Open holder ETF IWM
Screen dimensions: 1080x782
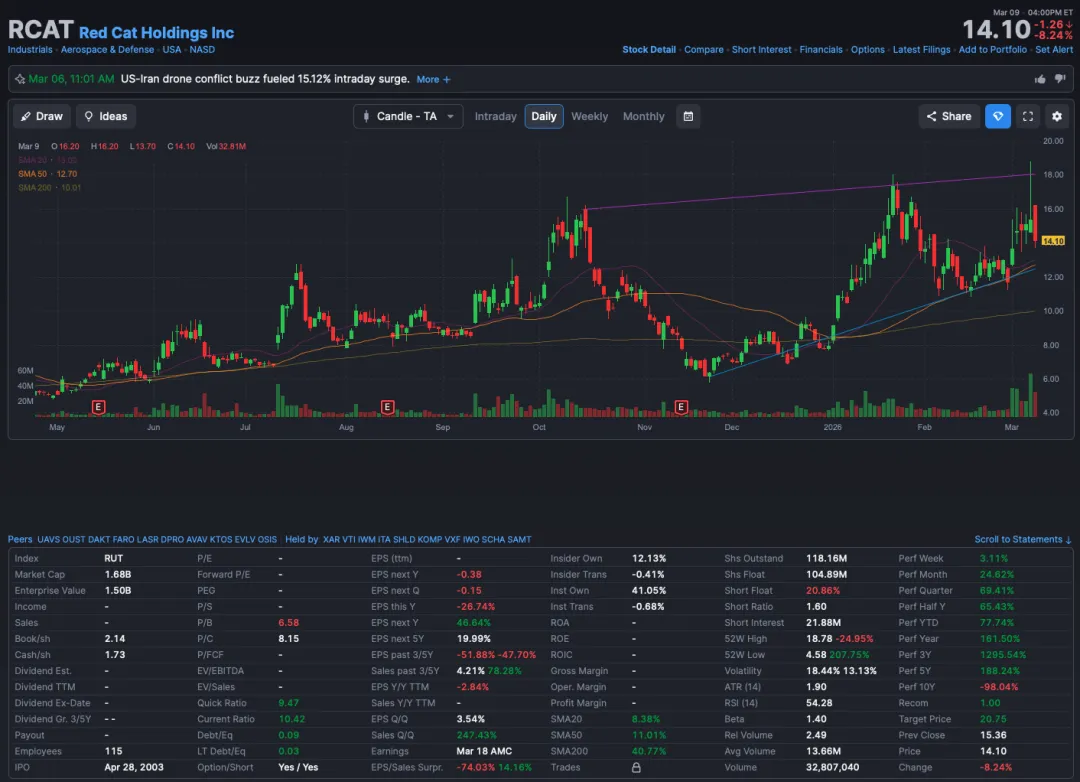(x=366, y=539)
